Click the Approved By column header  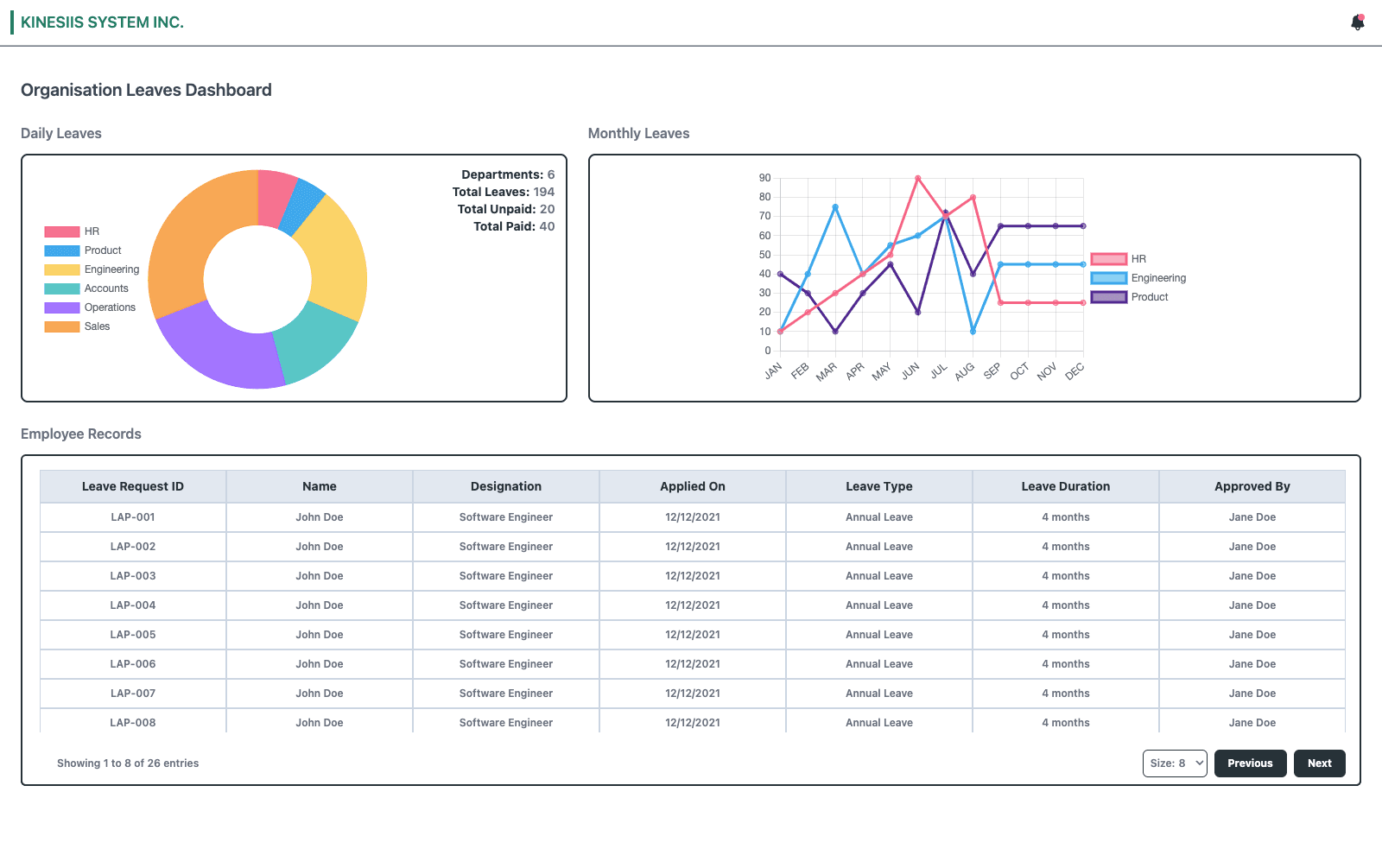pyautogui.click(x=1252, y=486)
